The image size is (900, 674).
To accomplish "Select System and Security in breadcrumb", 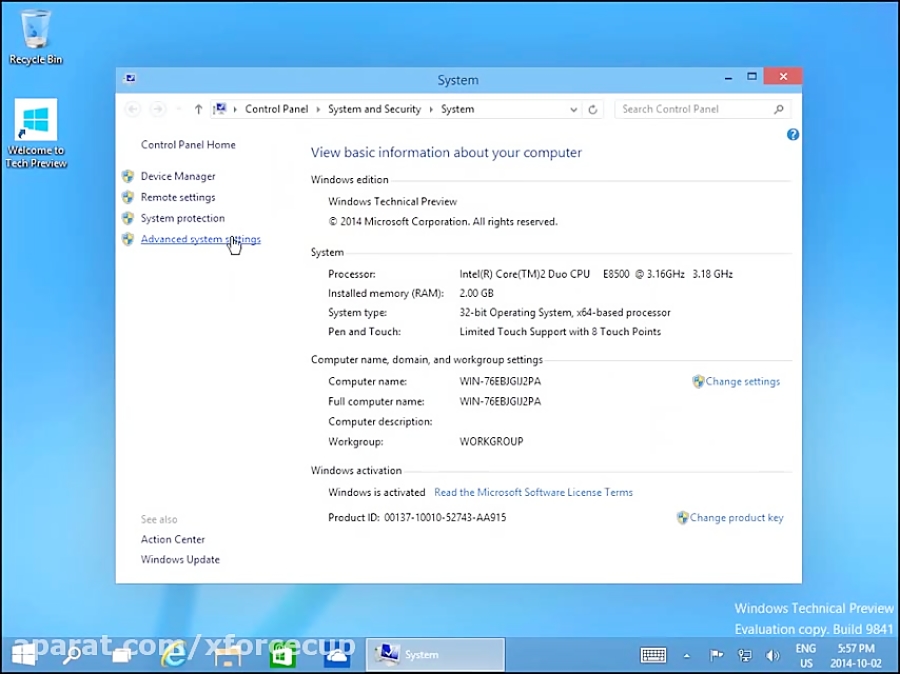I will point(374,109).
